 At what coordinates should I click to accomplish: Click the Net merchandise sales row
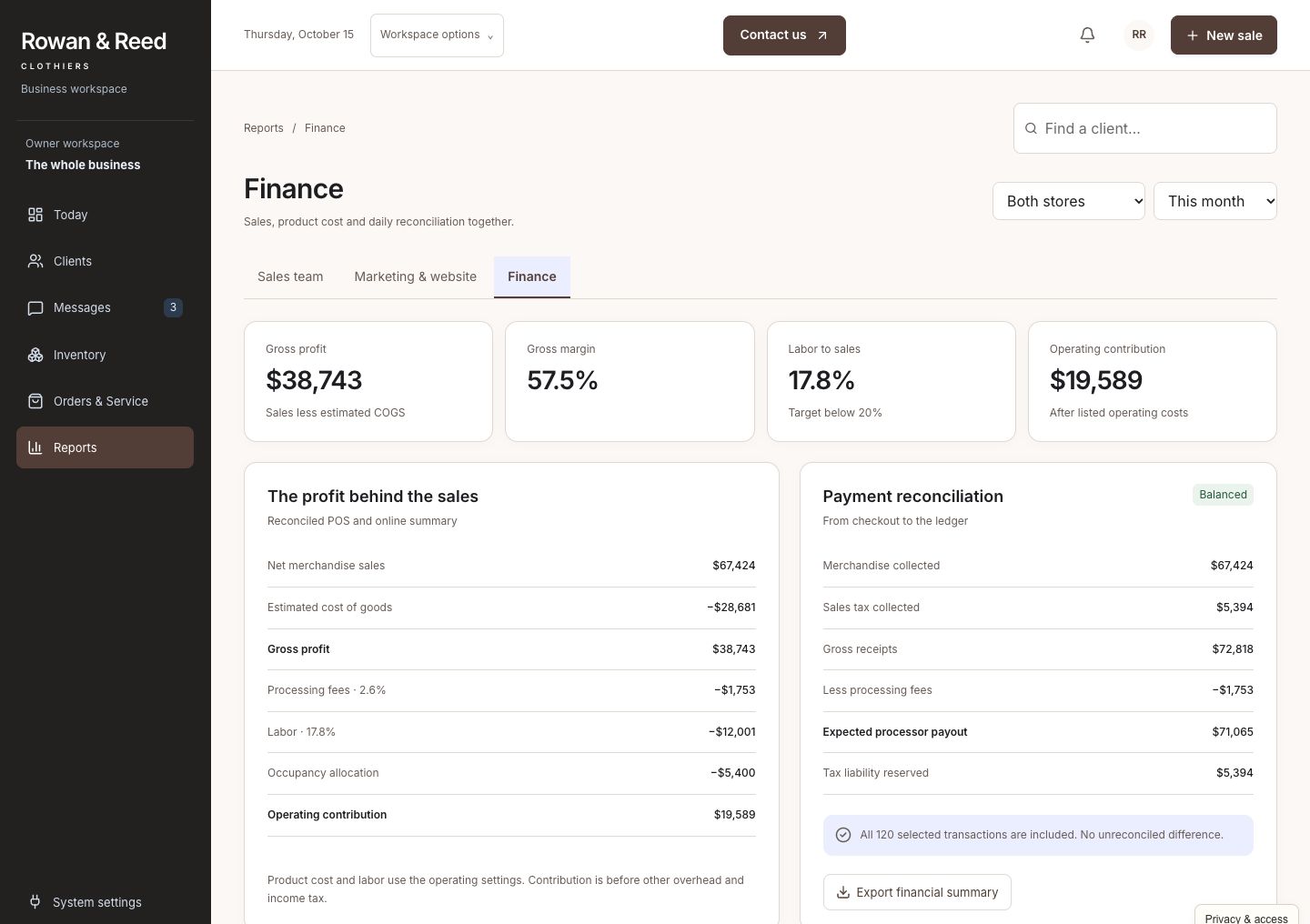(x=511, y=566)
